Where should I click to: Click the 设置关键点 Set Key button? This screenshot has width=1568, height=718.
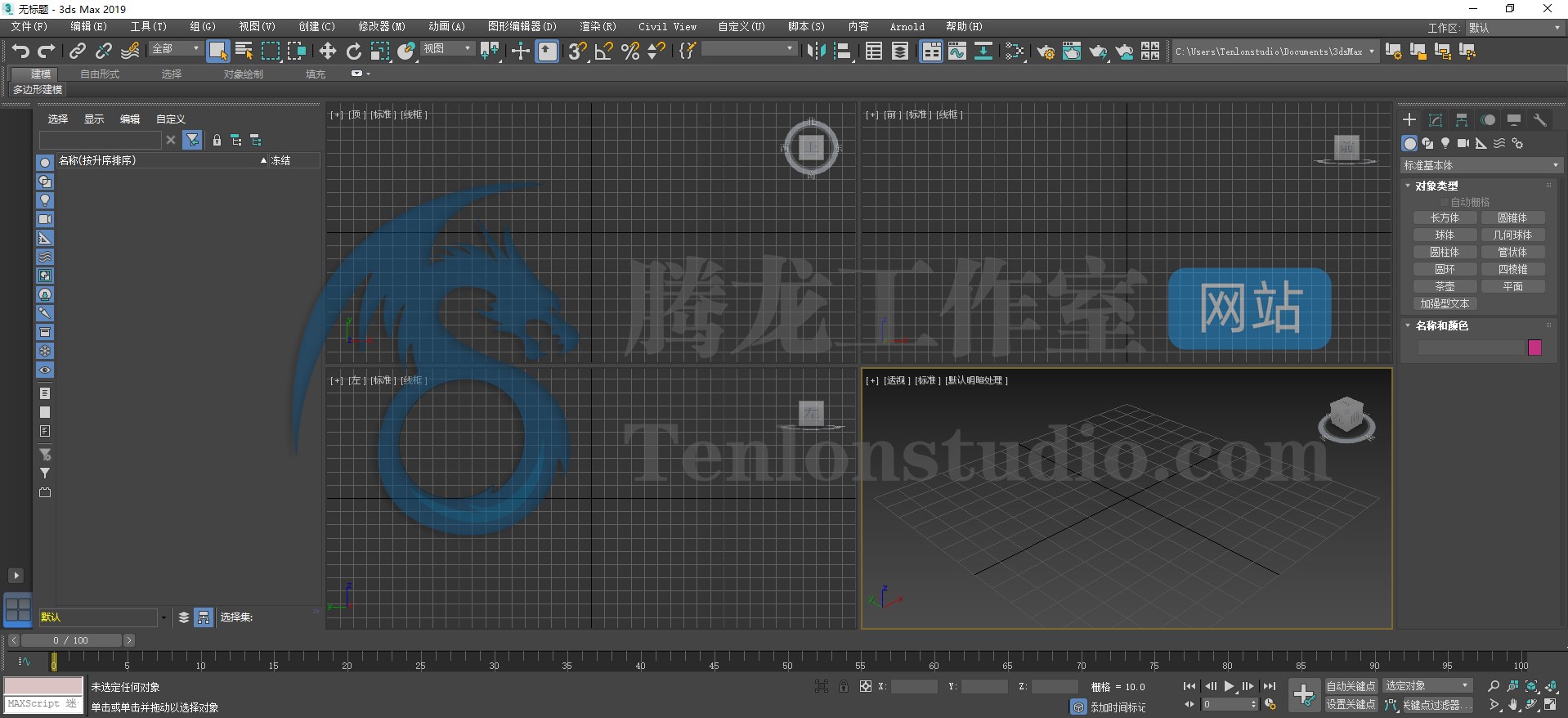(x=1351, y=704)
